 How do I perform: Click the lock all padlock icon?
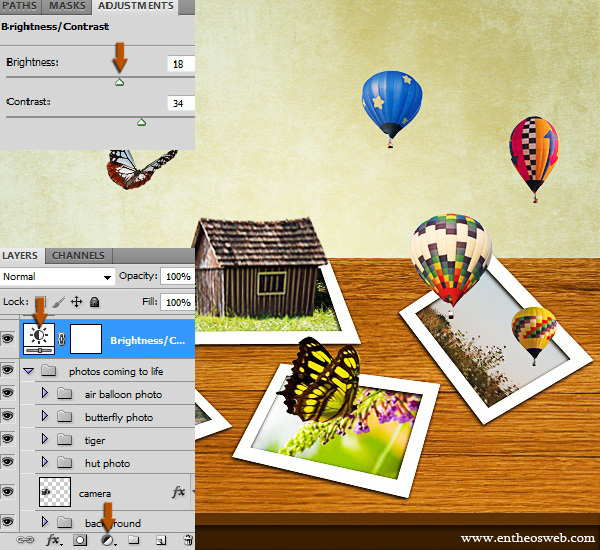pyautogui.click(x=95, y=302)
